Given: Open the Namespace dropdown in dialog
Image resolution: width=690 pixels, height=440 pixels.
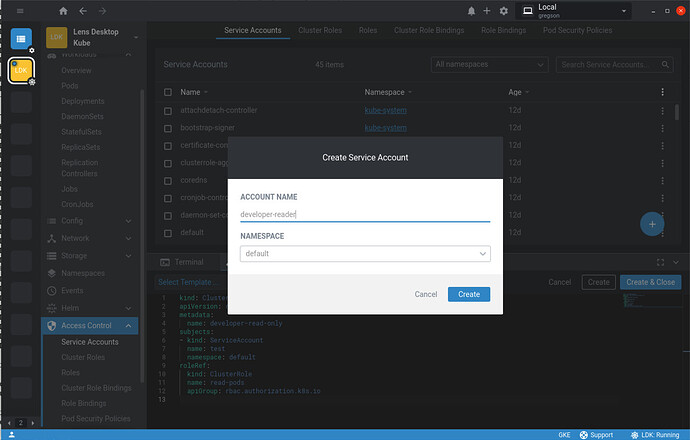Looking at the screenshot, I should [365, 254].
